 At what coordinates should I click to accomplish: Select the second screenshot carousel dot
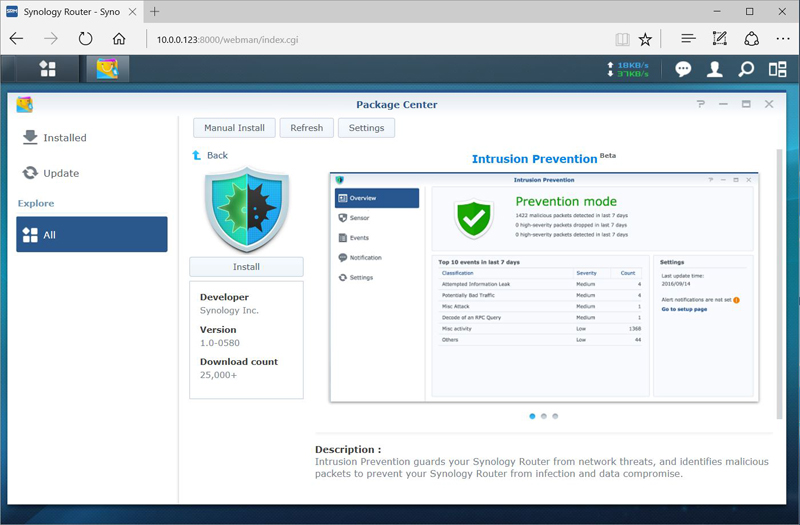click(x=544, y=416)
